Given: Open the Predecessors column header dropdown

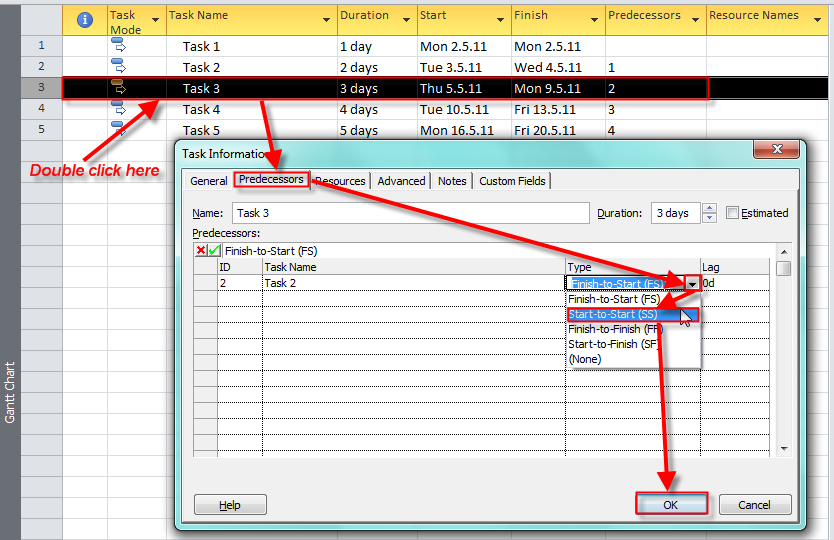Looking at the screenshot, I should pos(695,20).
